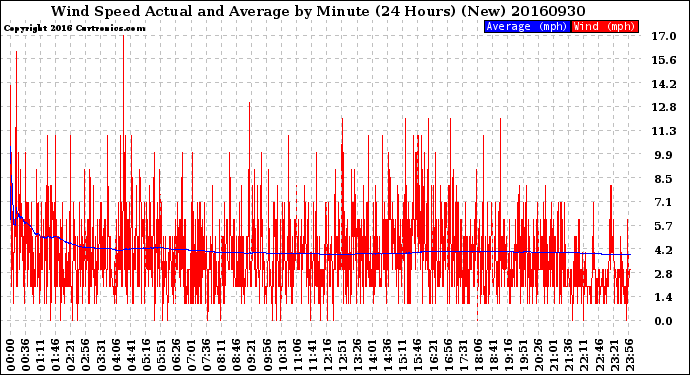Click the 01:11 time axis label

(x=40, y=355)
